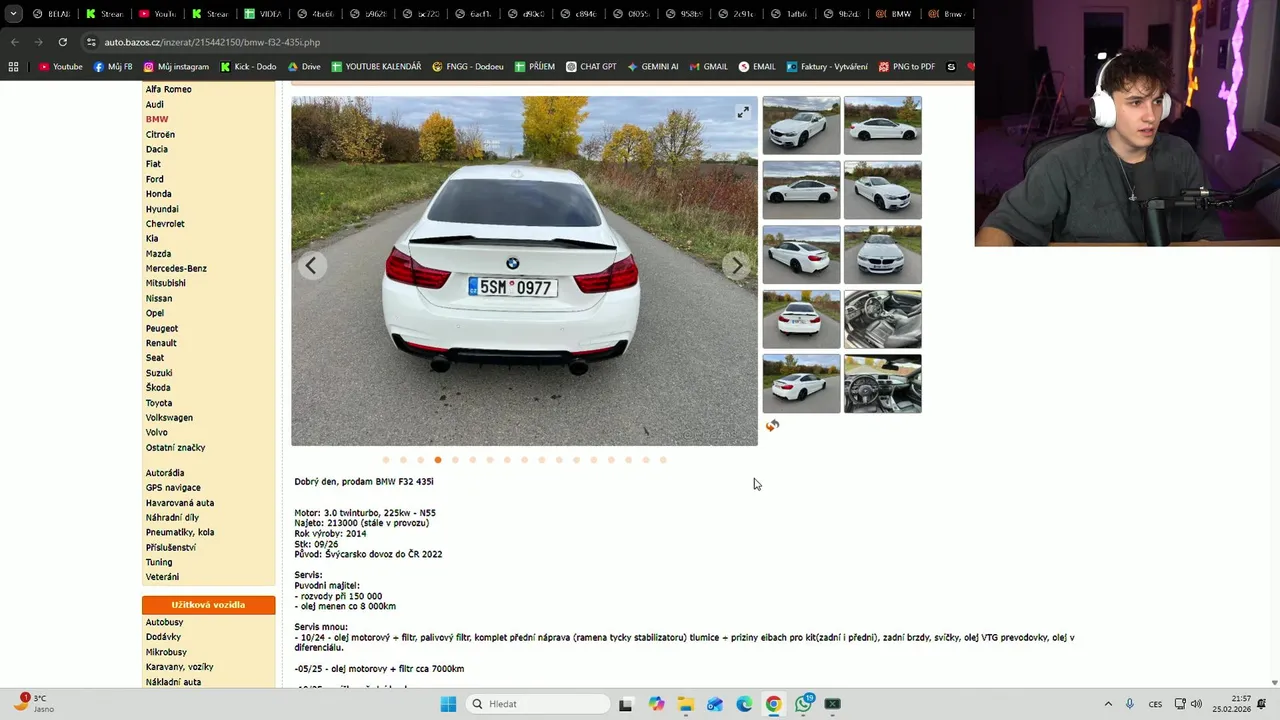Launch Copilot from the taskbar
The width and height of the screenshot is (1280, 720).
(656, 704)
